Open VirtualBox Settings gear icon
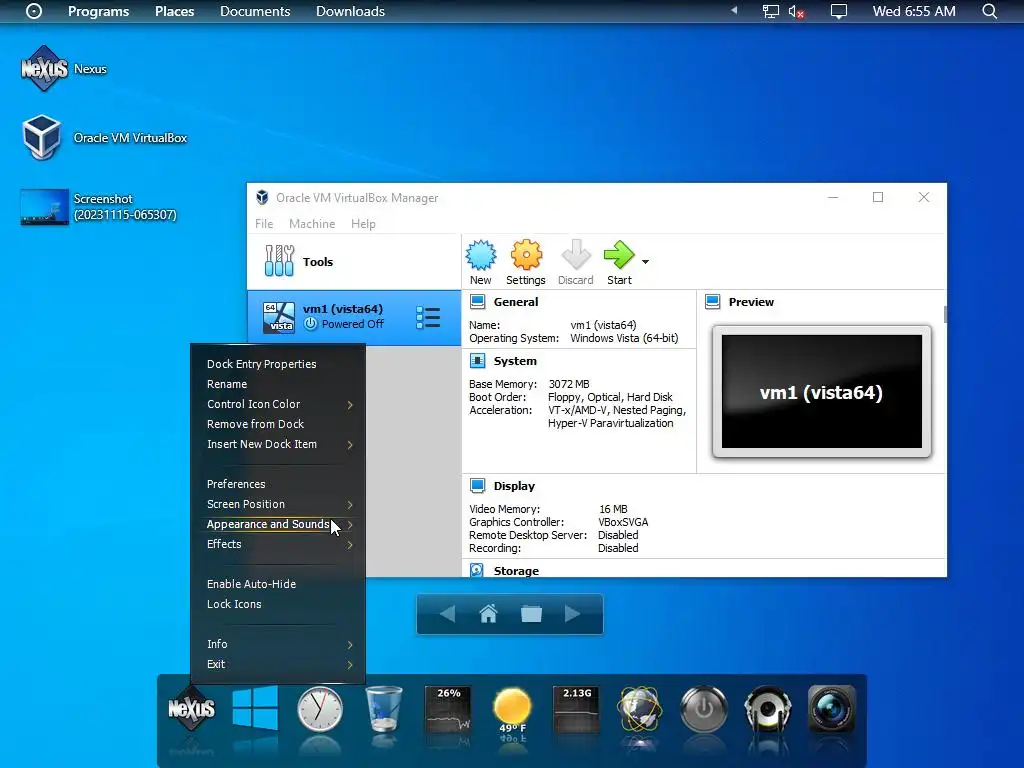The height and width of the screenshot is (768, 1024). tap(526, 255)
